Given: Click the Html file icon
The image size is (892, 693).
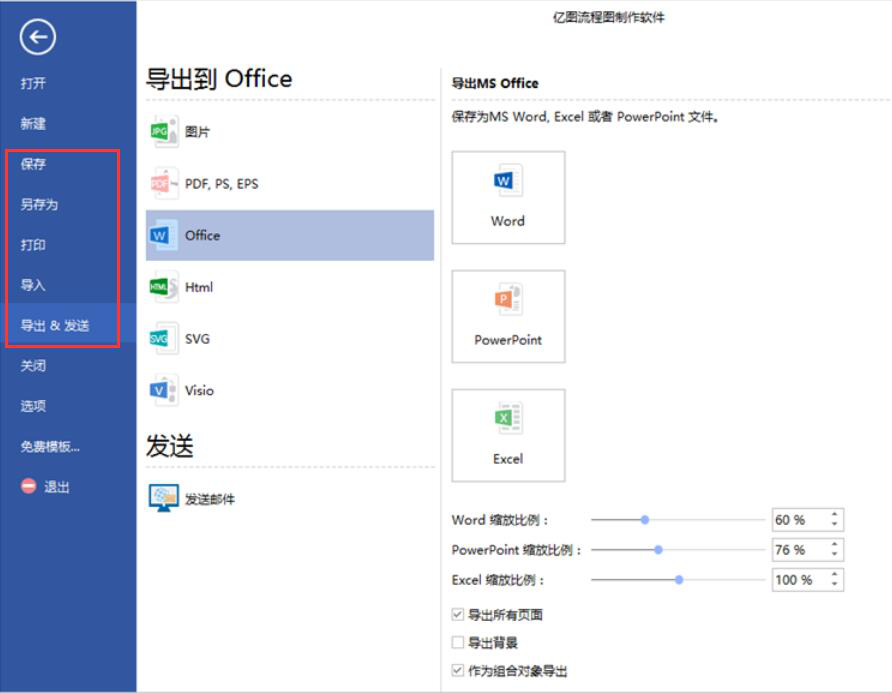Looking at the screenshot, I should point(164,287).
